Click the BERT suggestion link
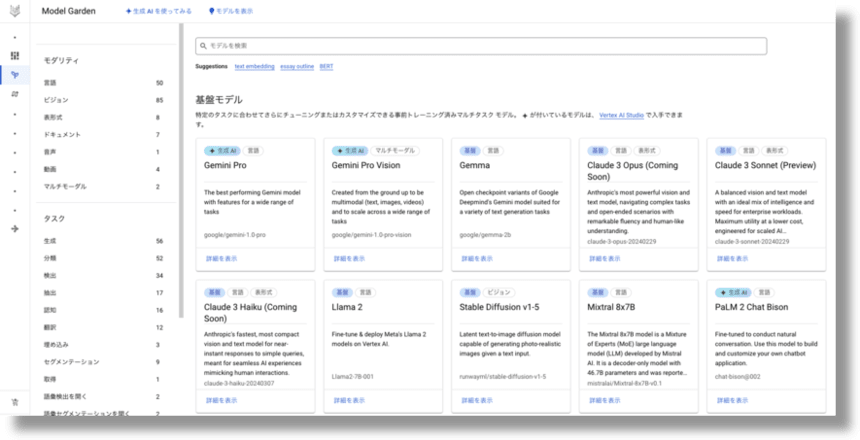 (x=326, y=66)
